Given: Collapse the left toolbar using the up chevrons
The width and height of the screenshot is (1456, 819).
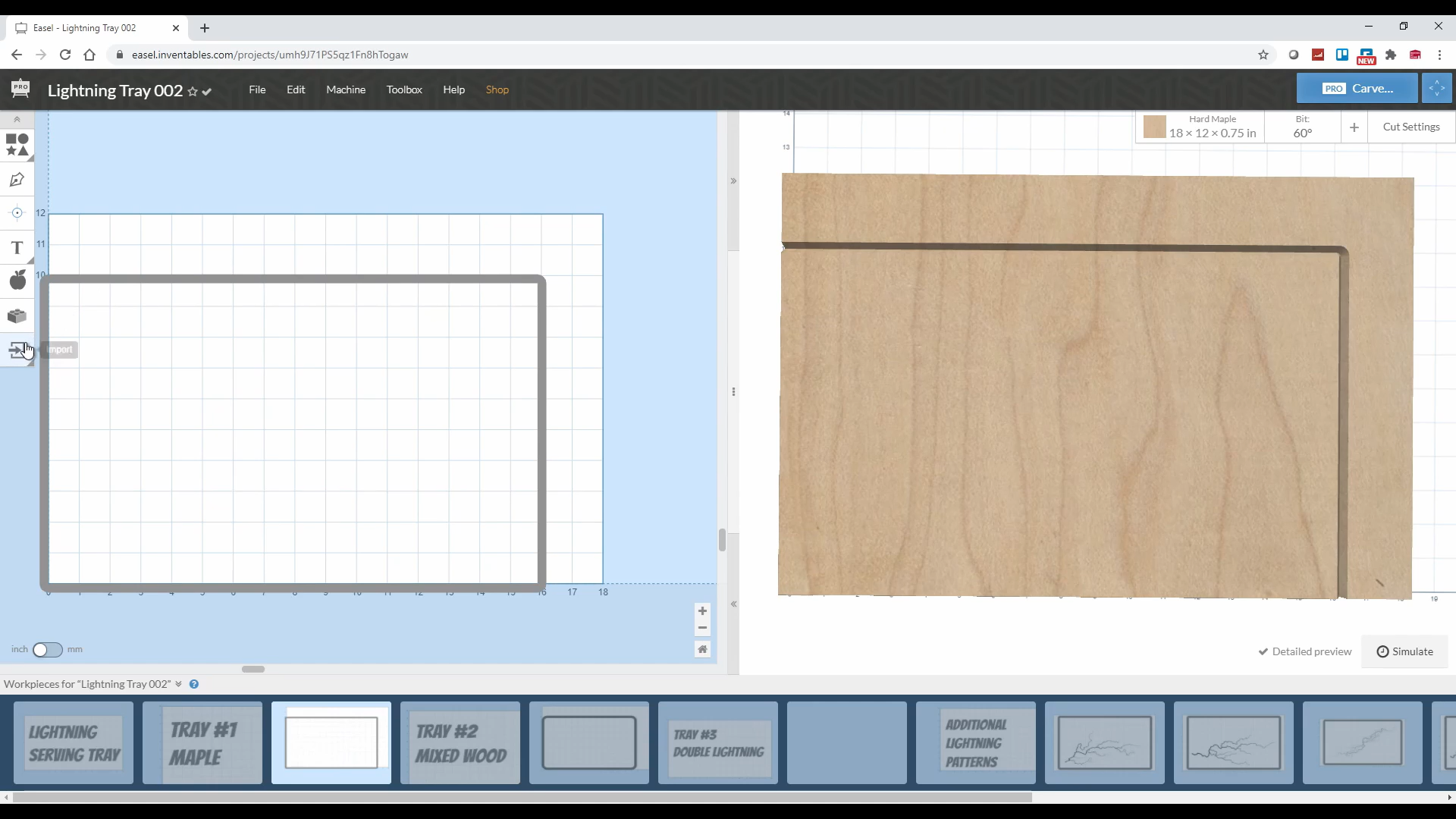Looking at the screenshot, I should pos(17,120).
